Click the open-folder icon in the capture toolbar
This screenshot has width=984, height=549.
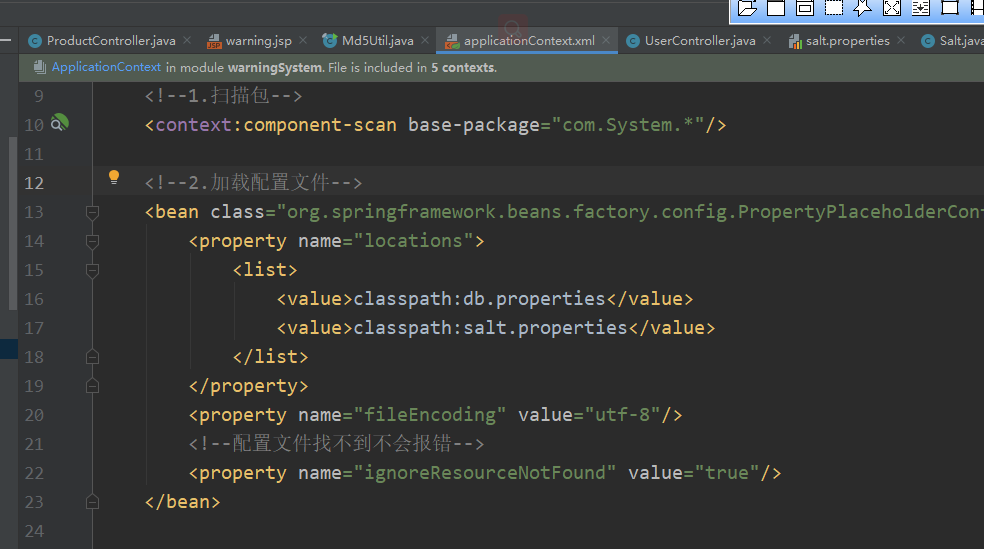pos(747,8)
